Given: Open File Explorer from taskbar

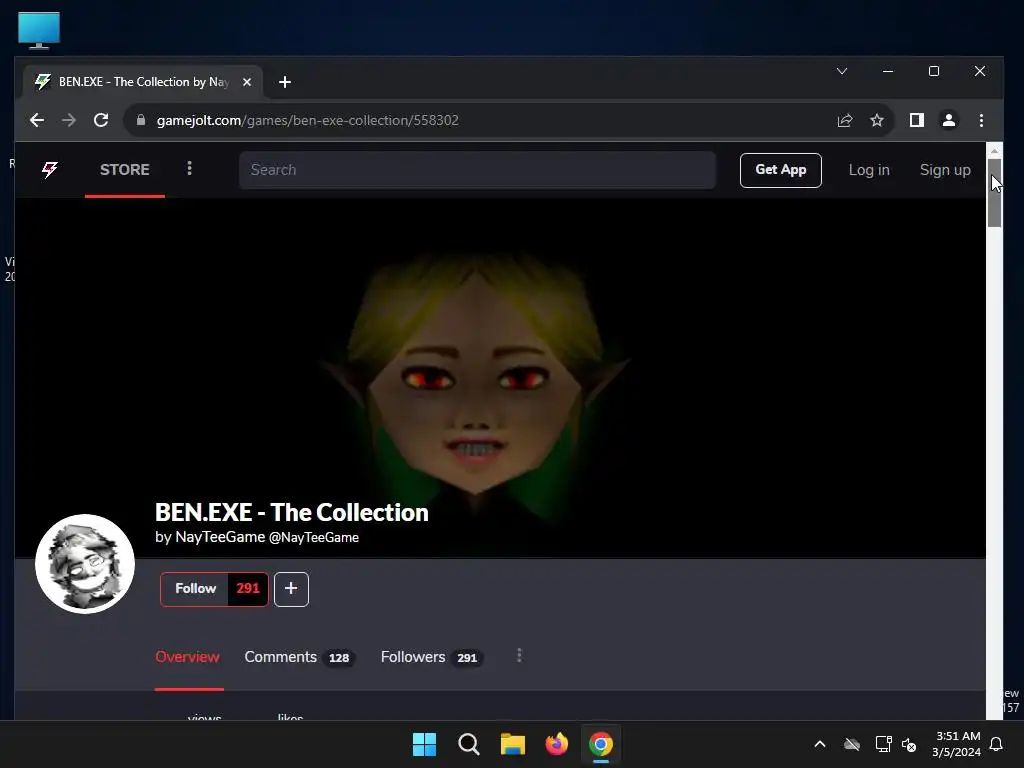Looking at the screenshot, I should click(513, 744).
